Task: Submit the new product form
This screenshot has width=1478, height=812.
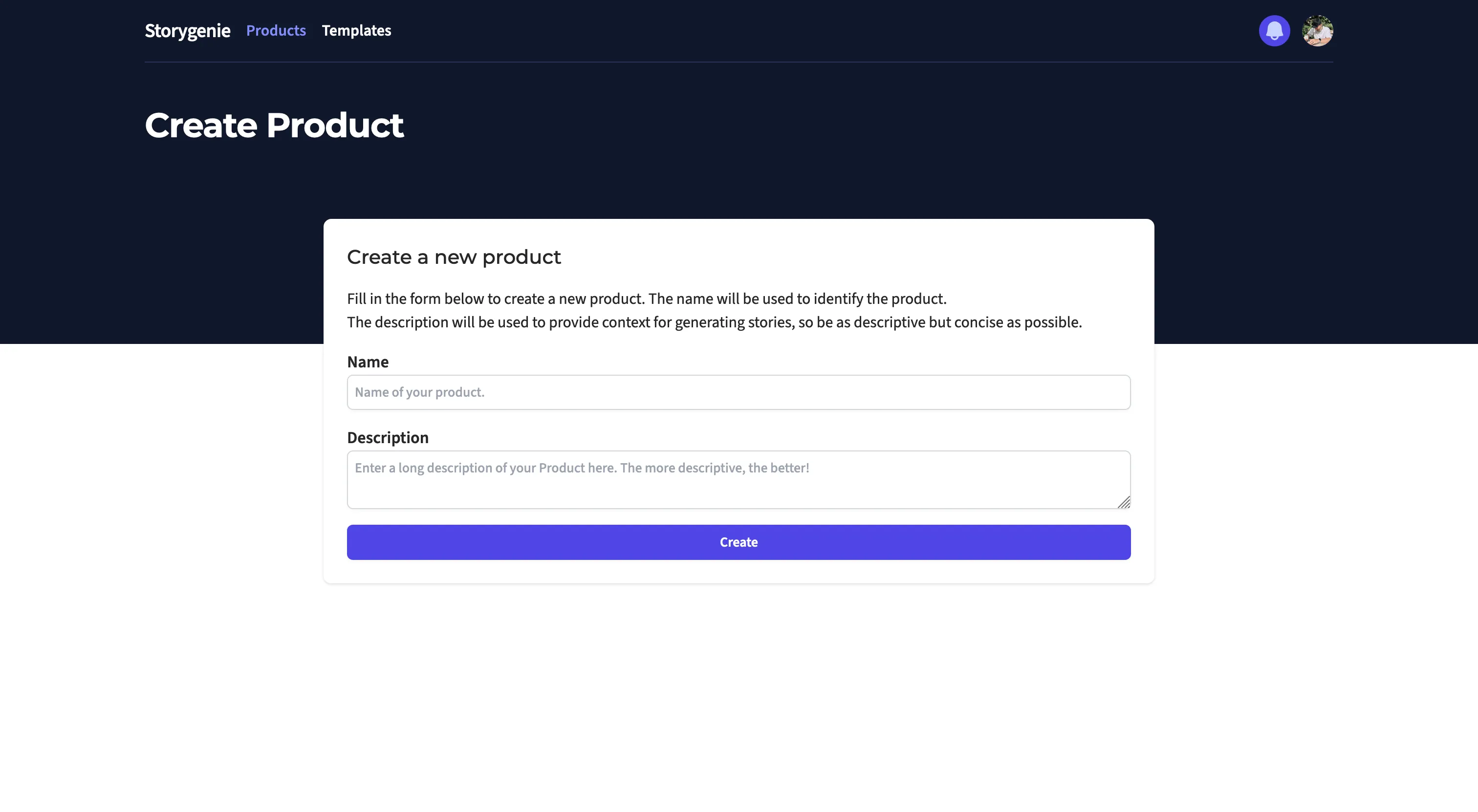Action: tap(739, 542)
